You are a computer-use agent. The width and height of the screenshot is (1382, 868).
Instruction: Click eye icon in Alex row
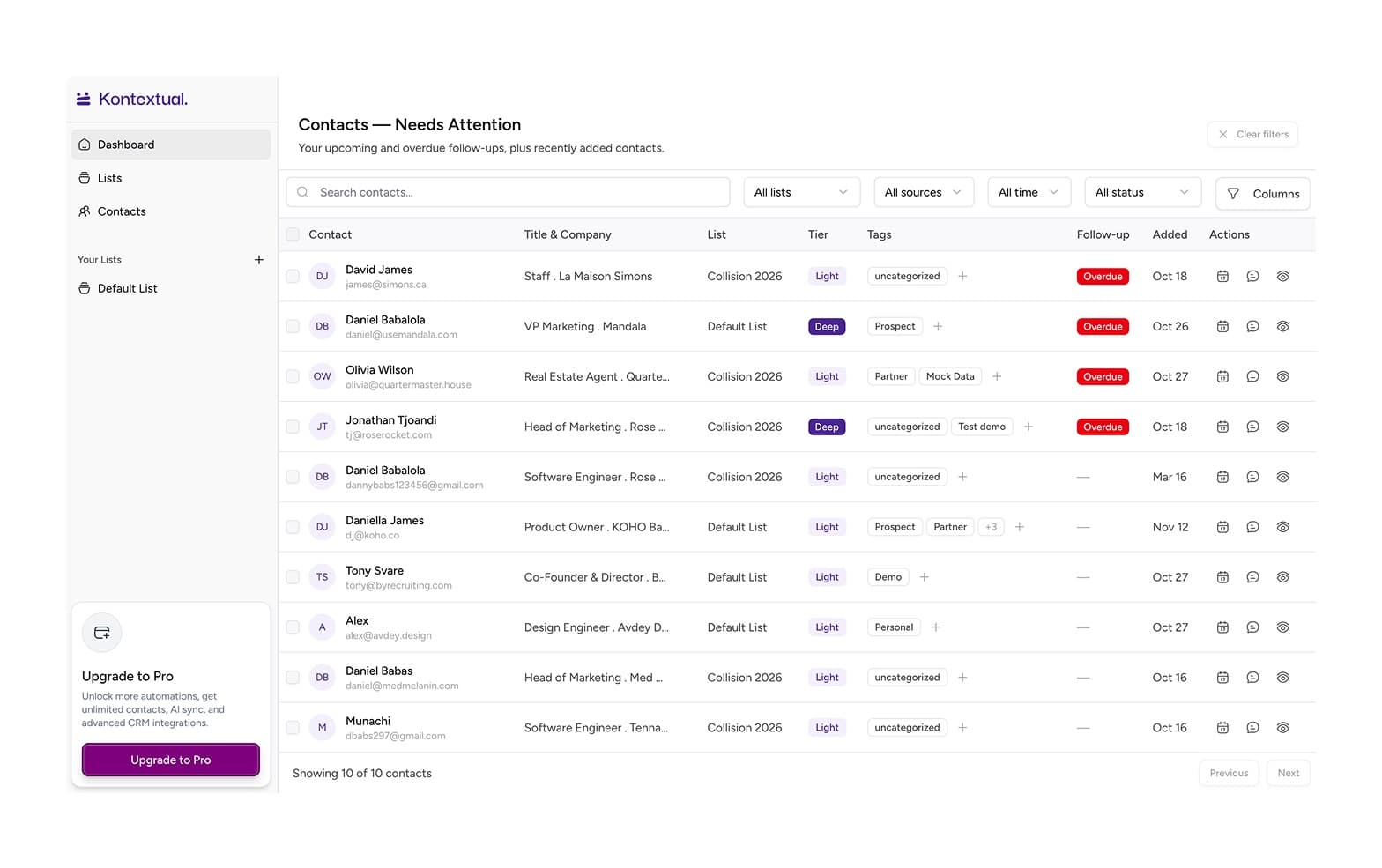coord(1283,627)
